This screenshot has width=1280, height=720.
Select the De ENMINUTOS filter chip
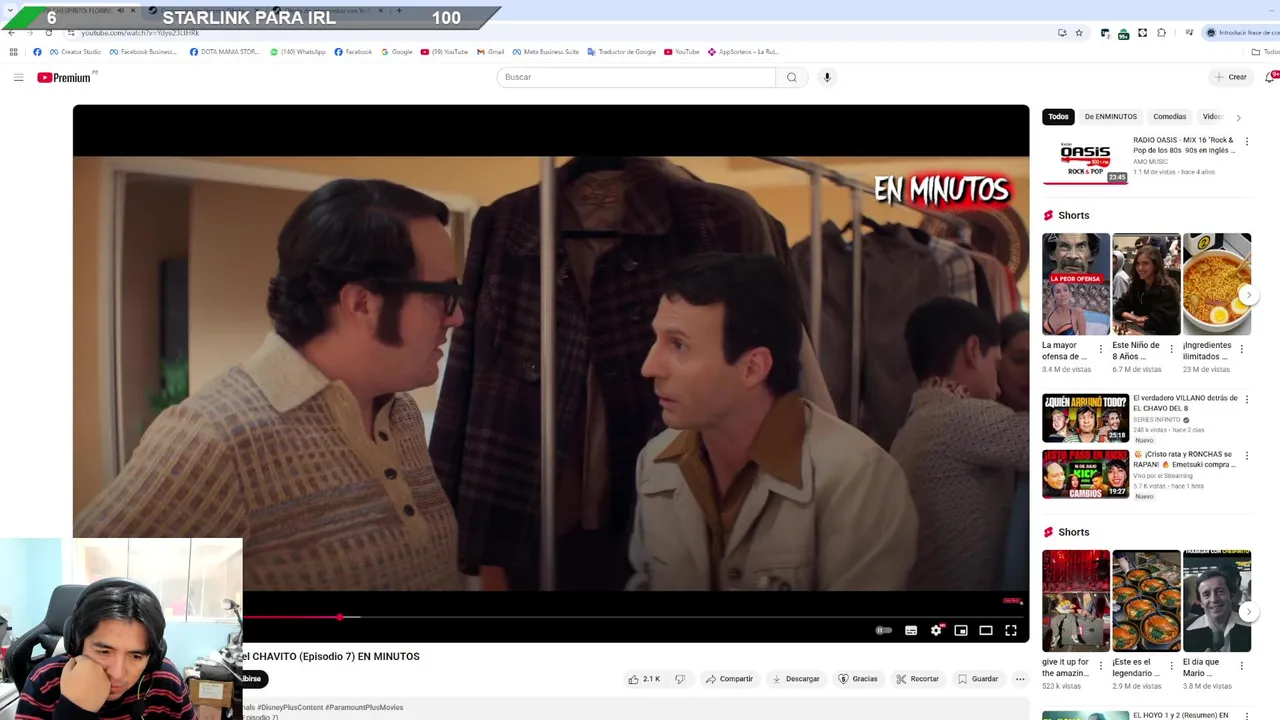pyautogui.click(x=1110, y=117)
